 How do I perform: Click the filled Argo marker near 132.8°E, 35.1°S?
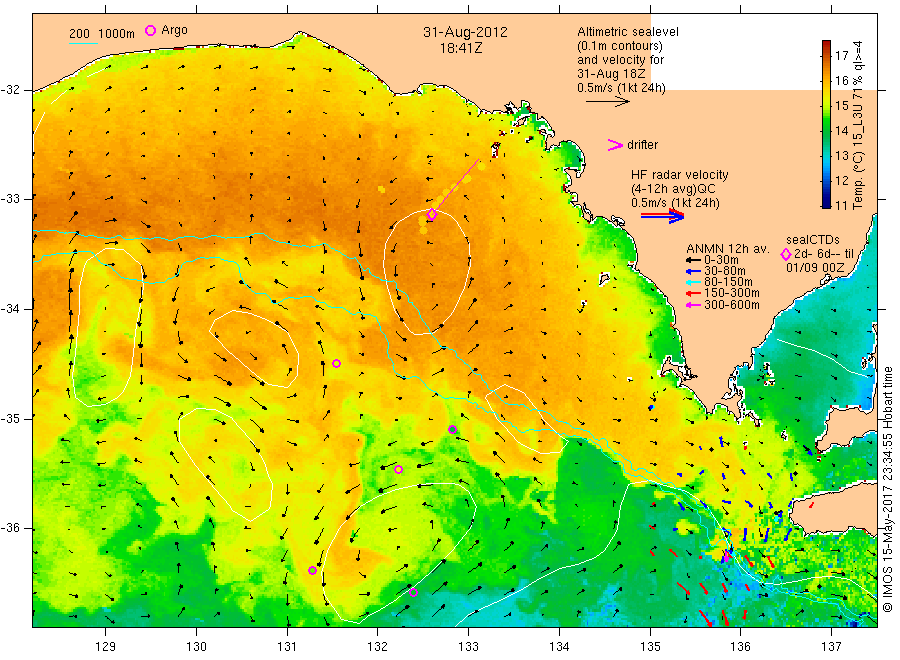[x=452, y=429]
